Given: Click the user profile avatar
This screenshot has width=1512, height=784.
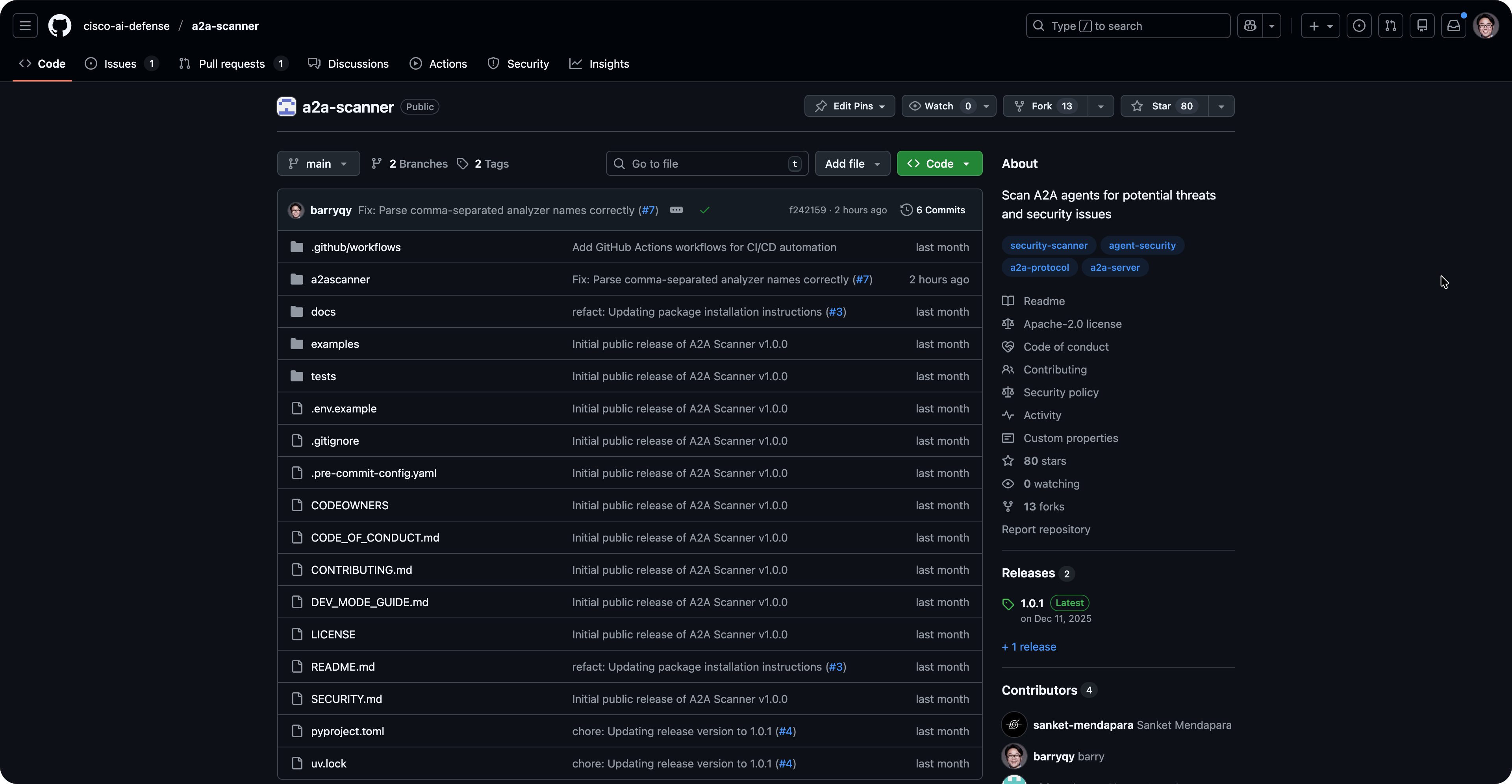Looking at the screenshot, I should 1486,26.
